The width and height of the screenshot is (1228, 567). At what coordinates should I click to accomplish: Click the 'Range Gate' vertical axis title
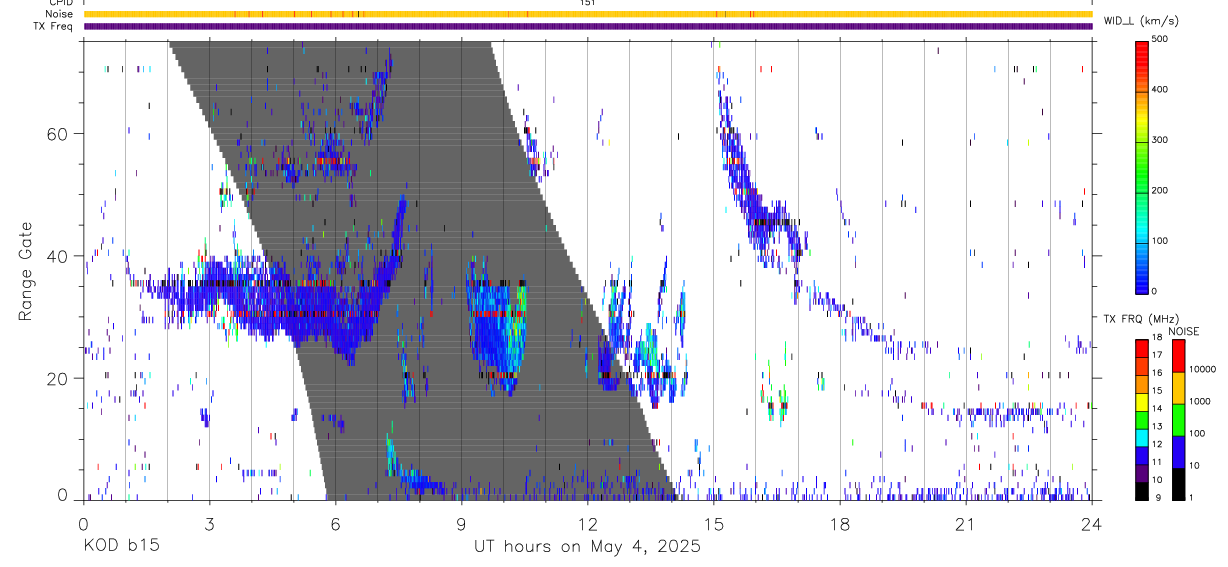coord(25,271)
